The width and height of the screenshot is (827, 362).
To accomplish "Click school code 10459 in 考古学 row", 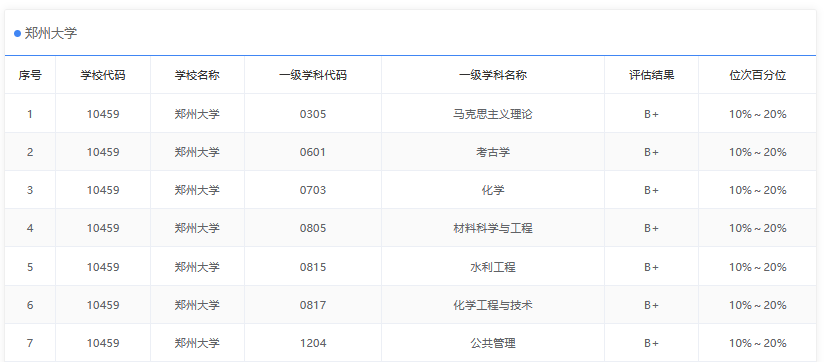I will tap(103, 152).
